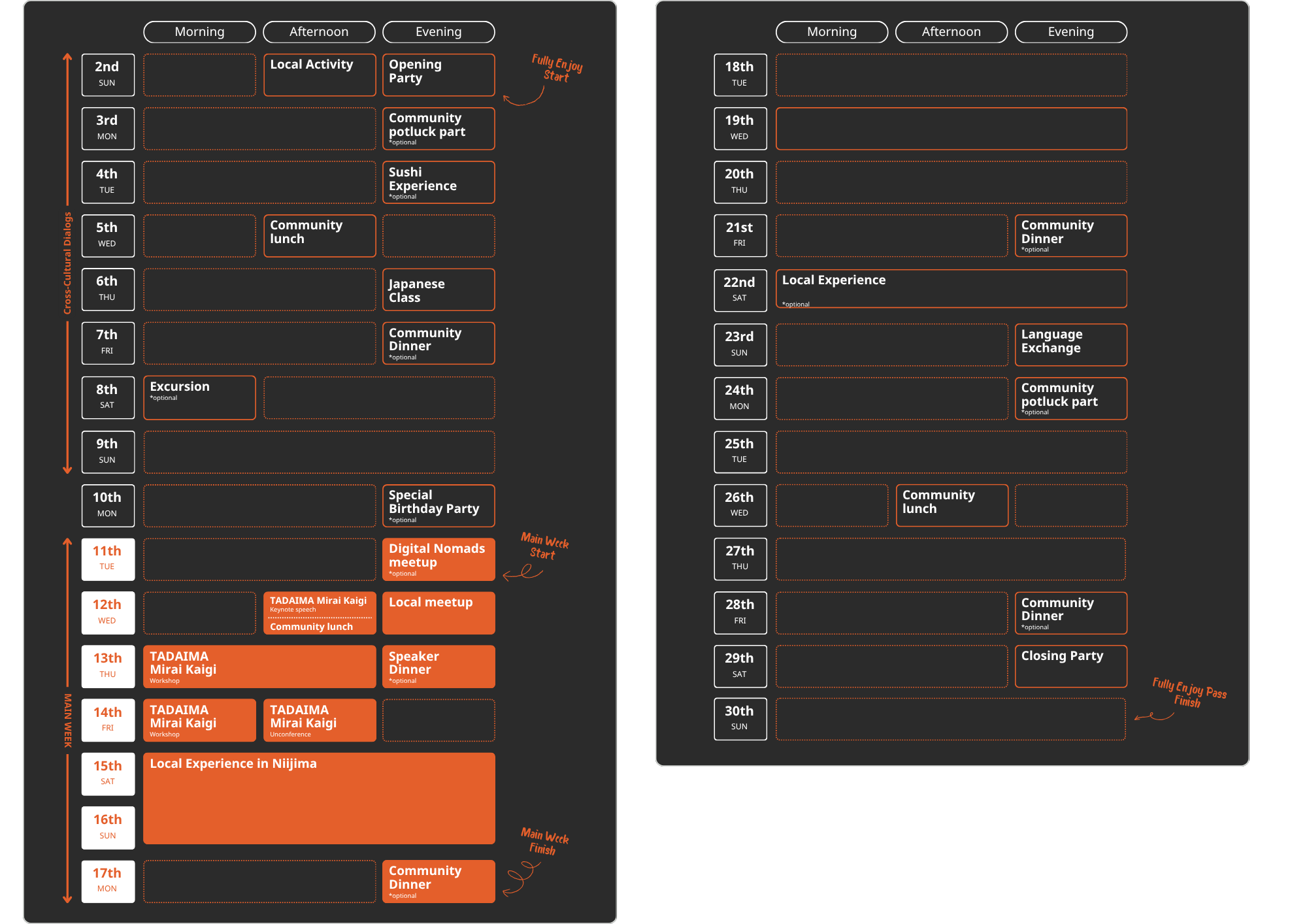Open the Speaker Dinner event
This screenshot has width=1307, height=924.
[438, 667]
